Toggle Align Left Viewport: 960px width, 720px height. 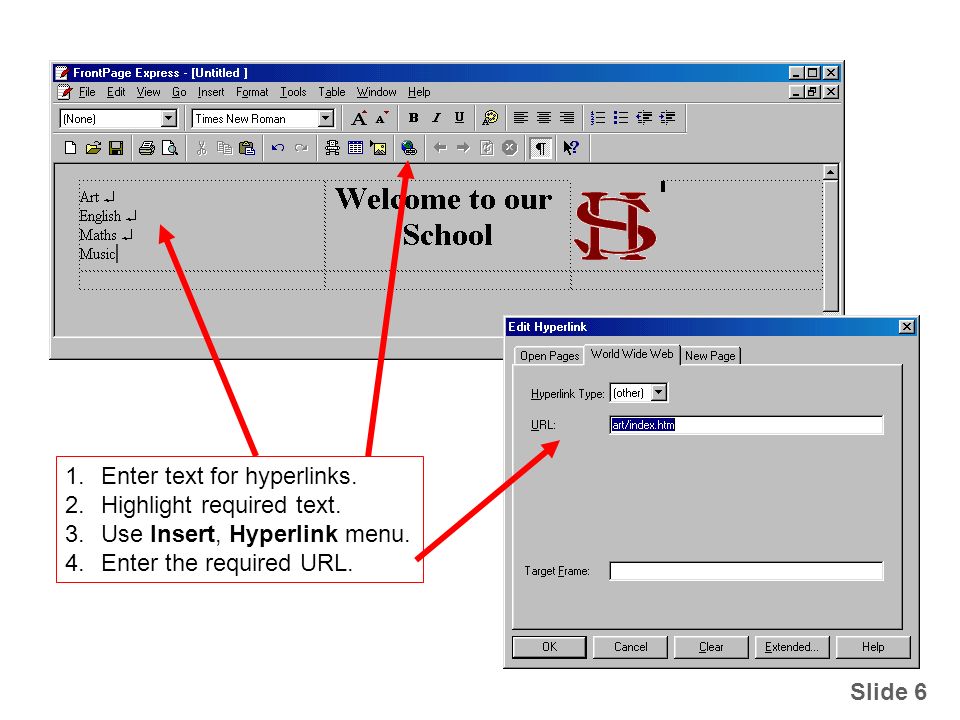[x=521, y=118]
